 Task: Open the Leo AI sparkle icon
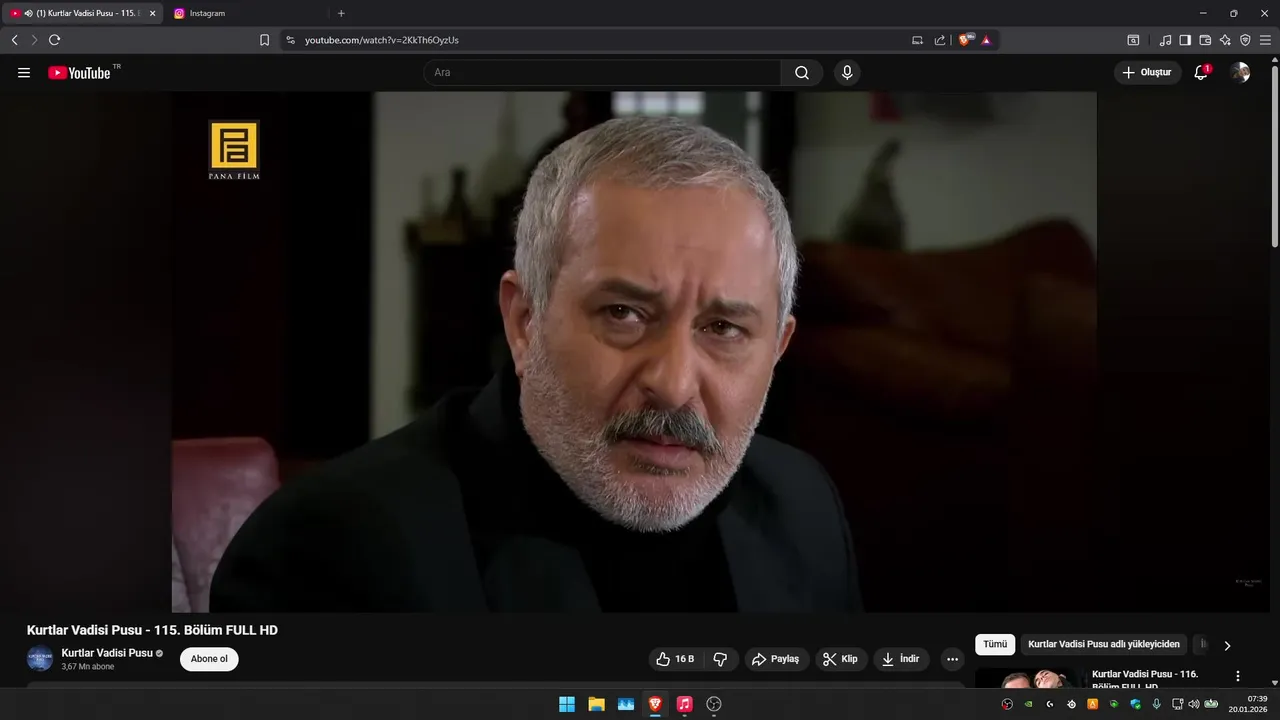click(1225, 40)
